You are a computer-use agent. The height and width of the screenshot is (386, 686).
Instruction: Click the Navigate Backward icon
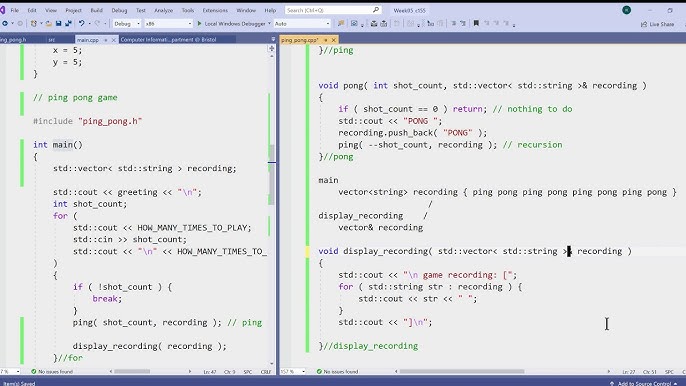click(5, 24)
